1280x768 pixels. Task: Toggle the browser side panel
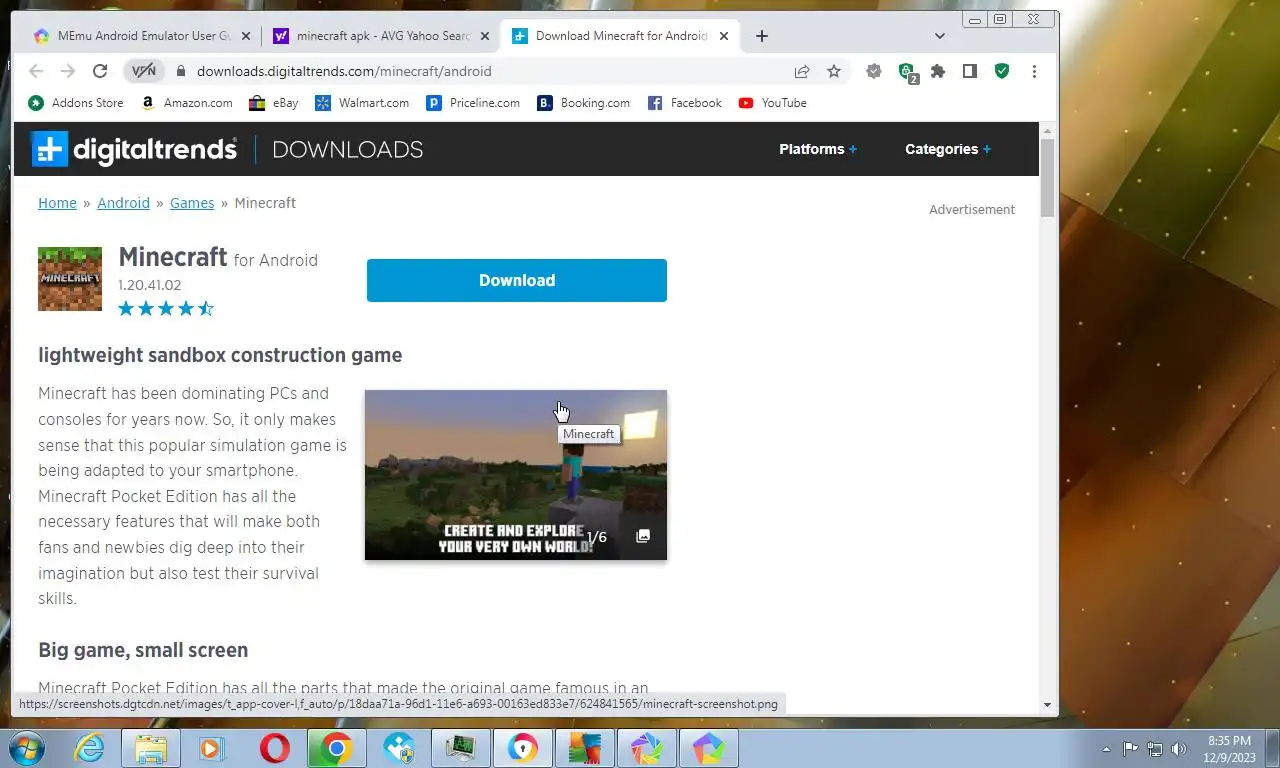click(970, 71)
